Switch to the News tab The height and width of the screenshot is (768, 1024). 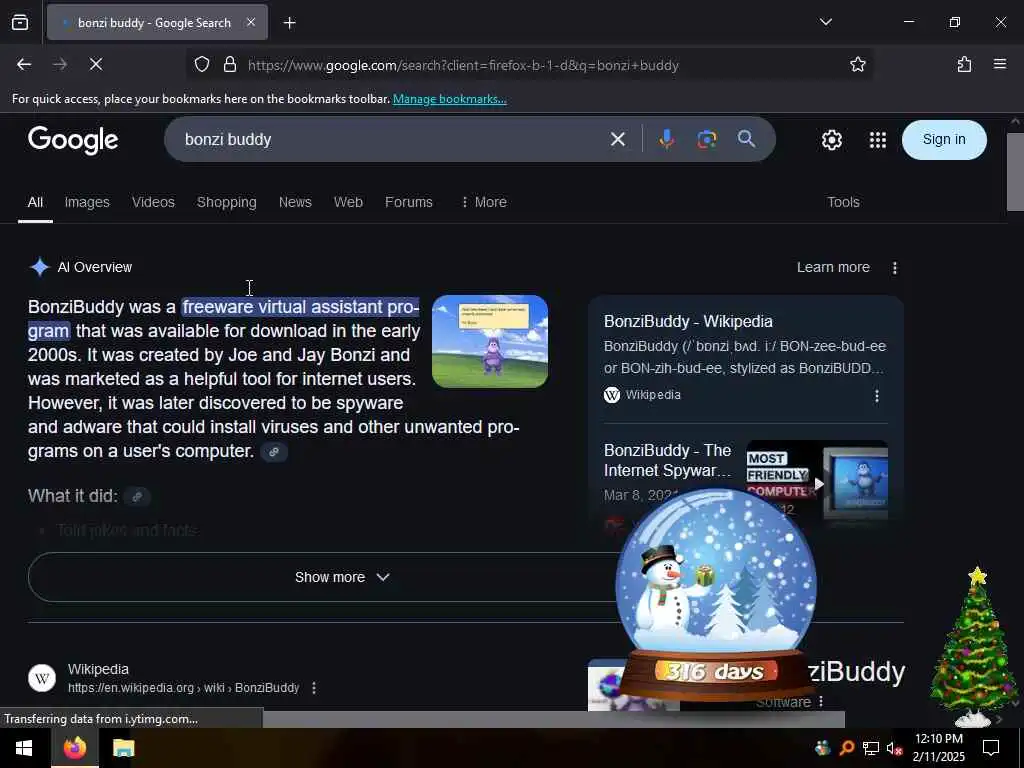pyautogui.click(x=295, y=202)
